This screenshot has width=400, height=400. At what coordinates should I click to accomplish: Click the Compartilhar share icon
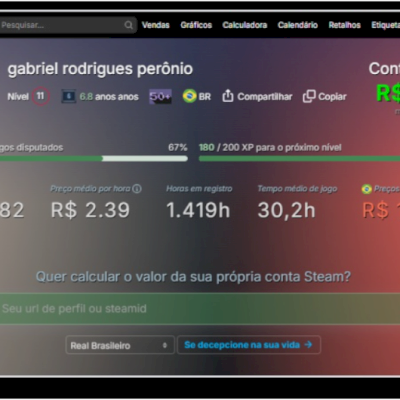point(228,96)
